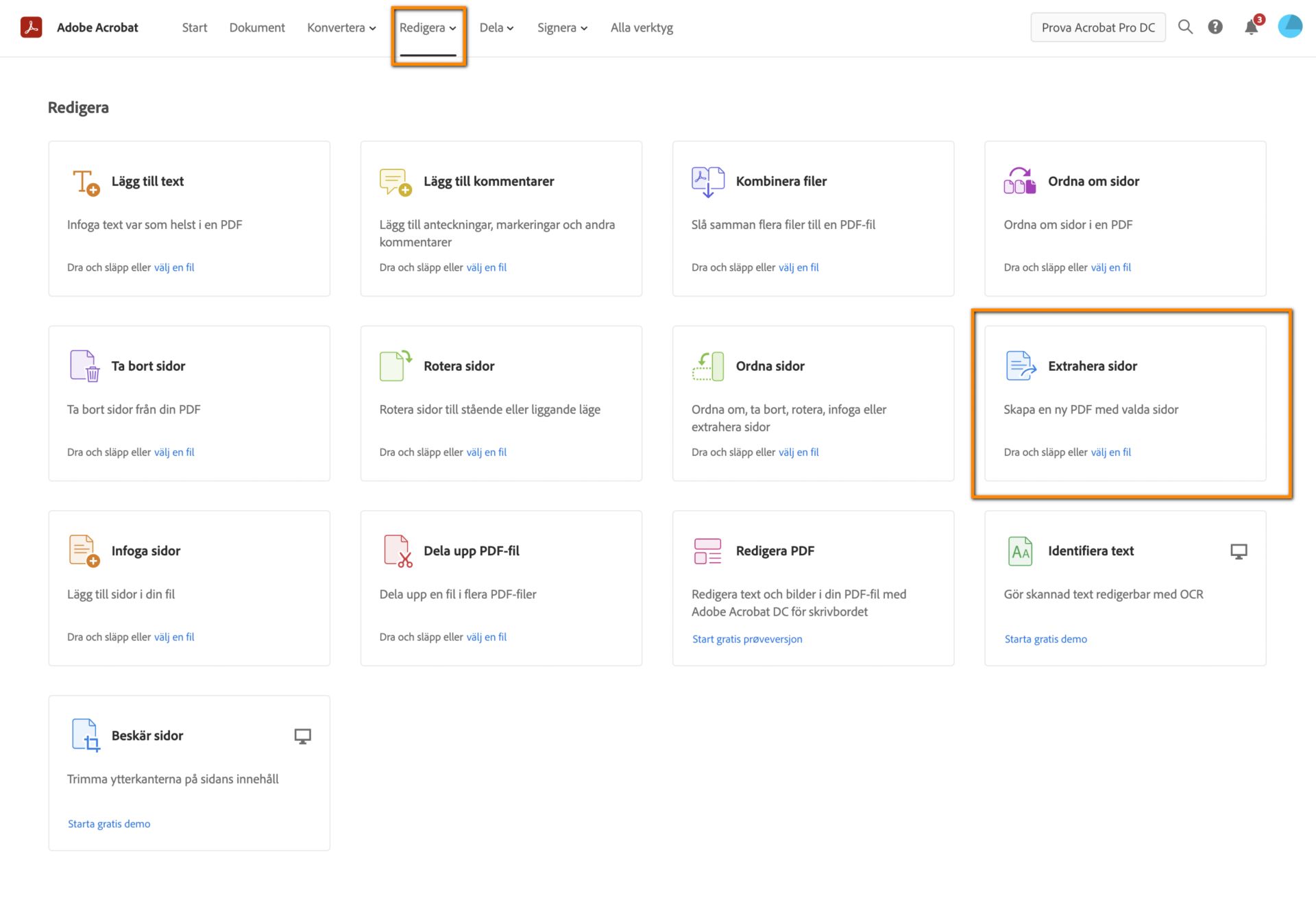This screenshot has height=922, width=1316.
Task: Go to Alla verktyg tab
Action: pyautogui.click(x=642, y=28)
